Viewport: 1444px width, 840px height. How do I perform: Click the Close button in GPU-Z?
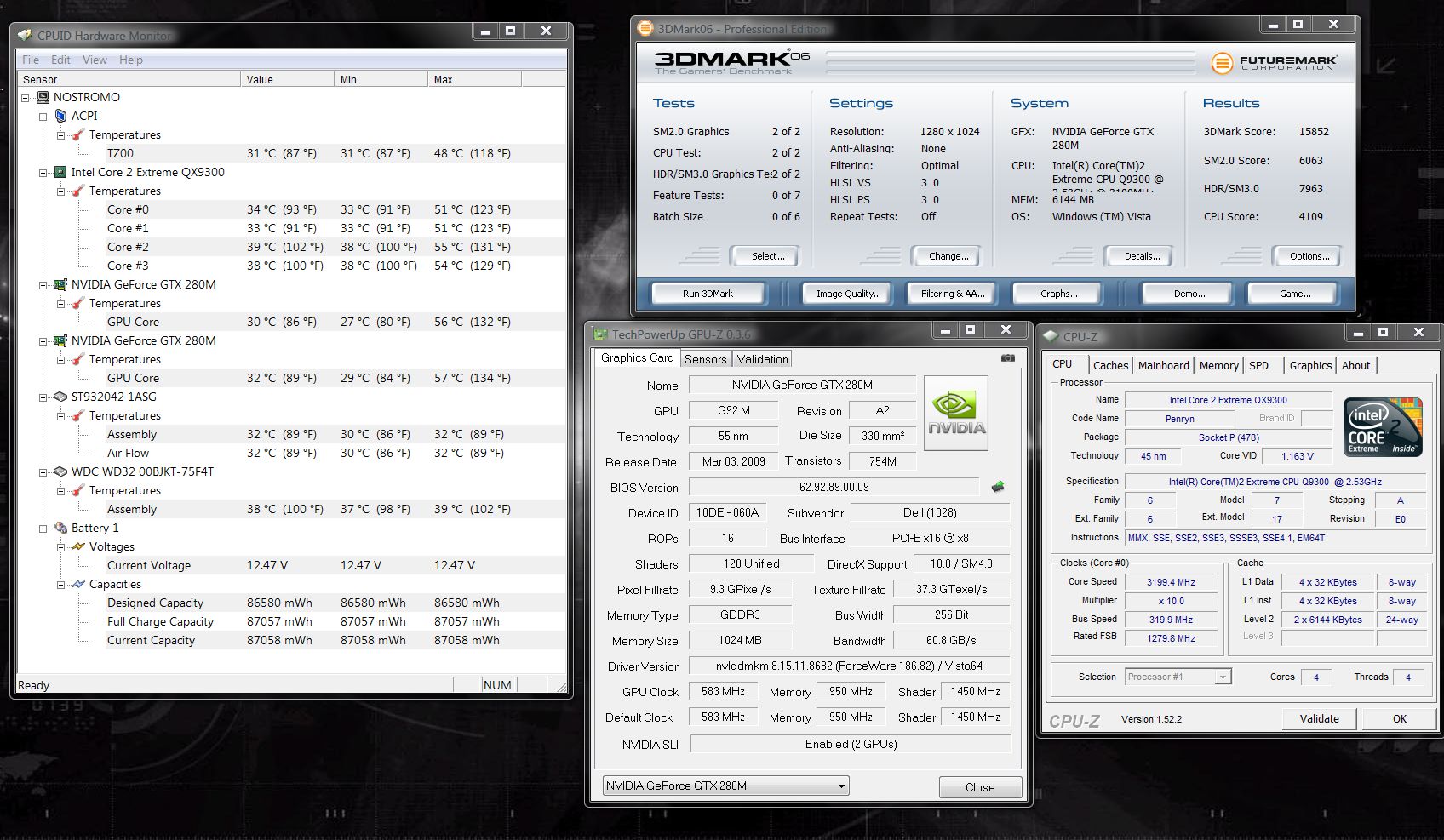pos(979,787)
